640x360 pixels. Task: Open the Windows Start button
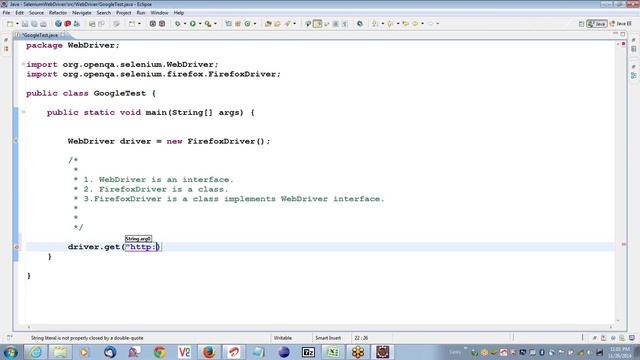click(x=10, y=352)
